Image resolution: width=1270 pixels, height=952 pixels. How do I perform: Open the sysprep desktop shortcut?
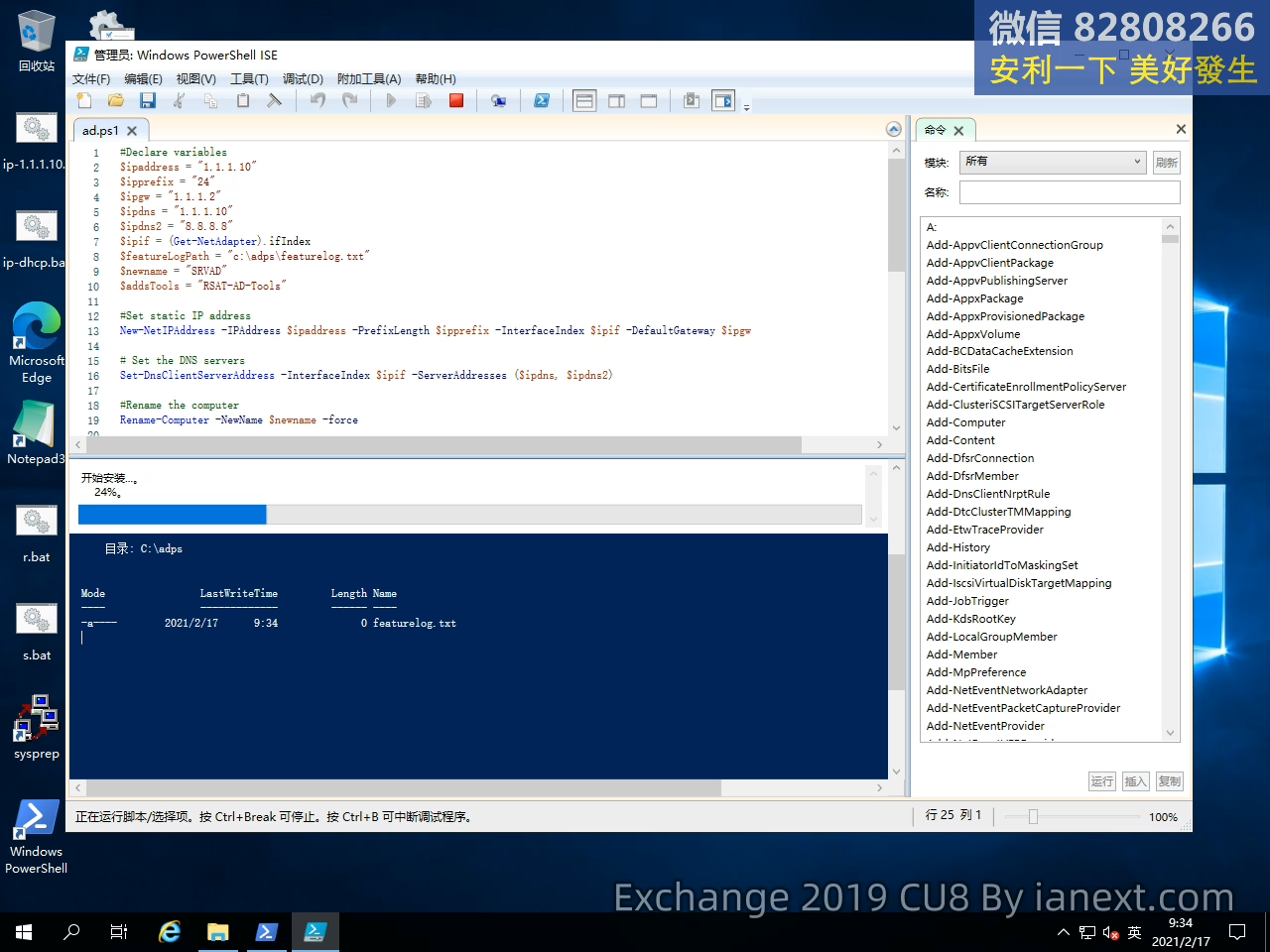point(37,727)
